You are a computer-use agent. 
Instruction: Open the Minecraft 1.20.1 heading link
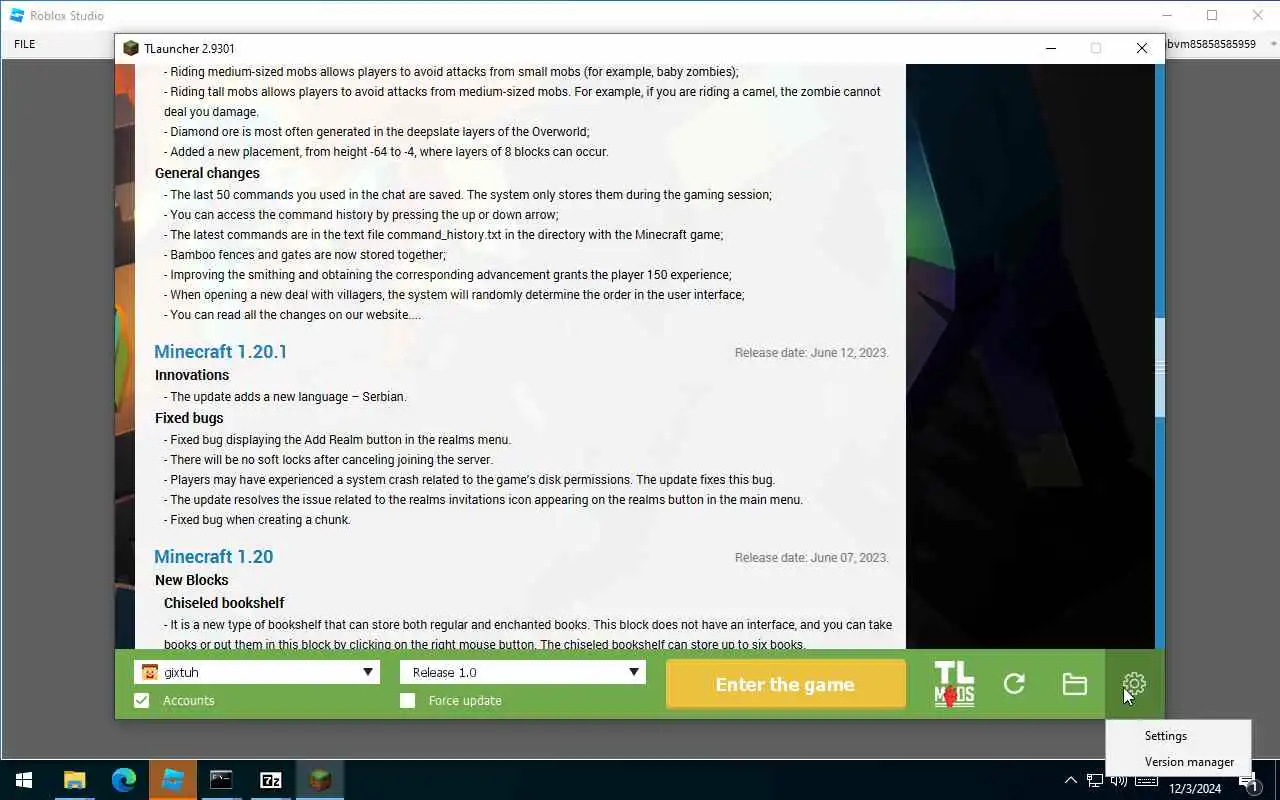pyautogui.click(x=221, y=352)
